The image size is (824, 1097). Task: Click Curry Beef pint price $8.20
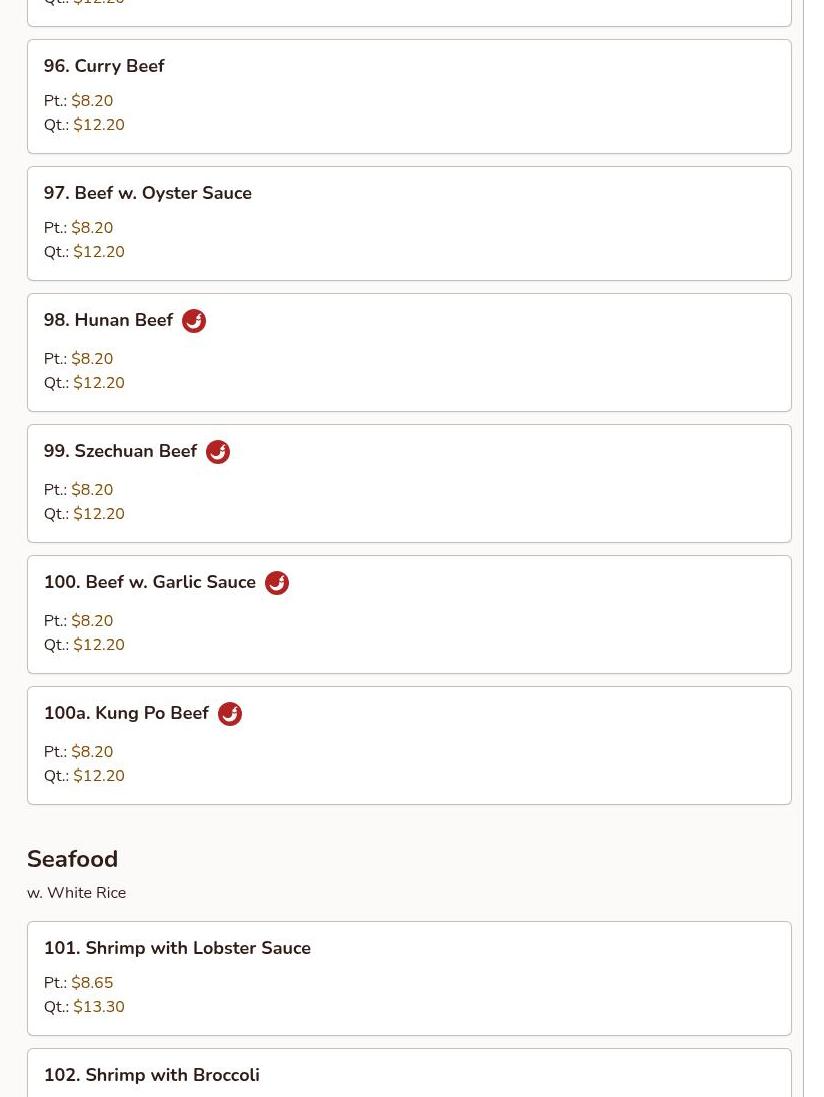click(92, 101)
